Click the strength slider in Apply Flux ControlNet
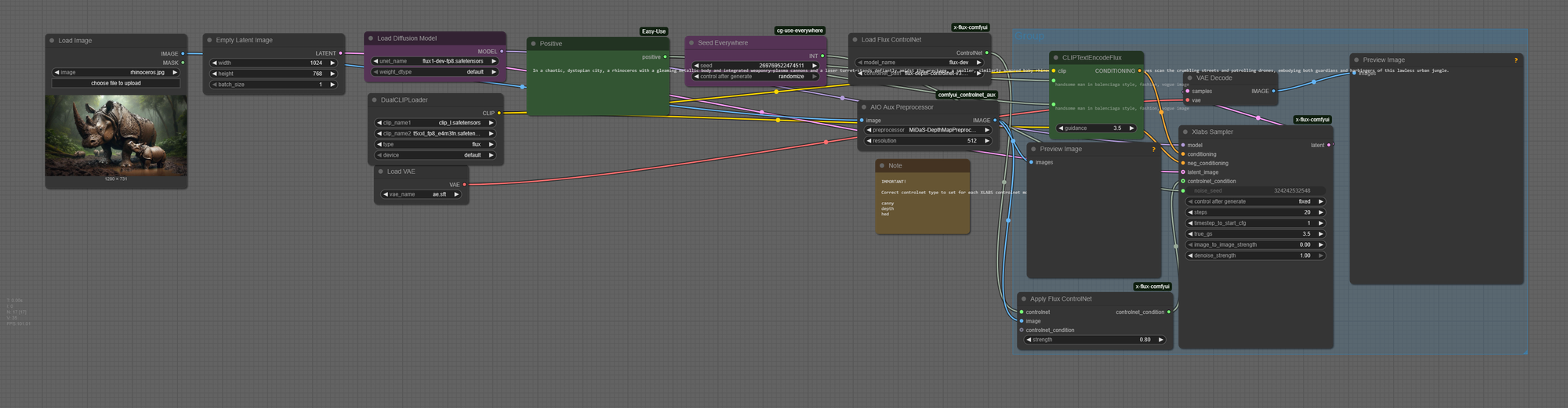The height and width of the screenshot is (408, 1568). click(1095, 340)
